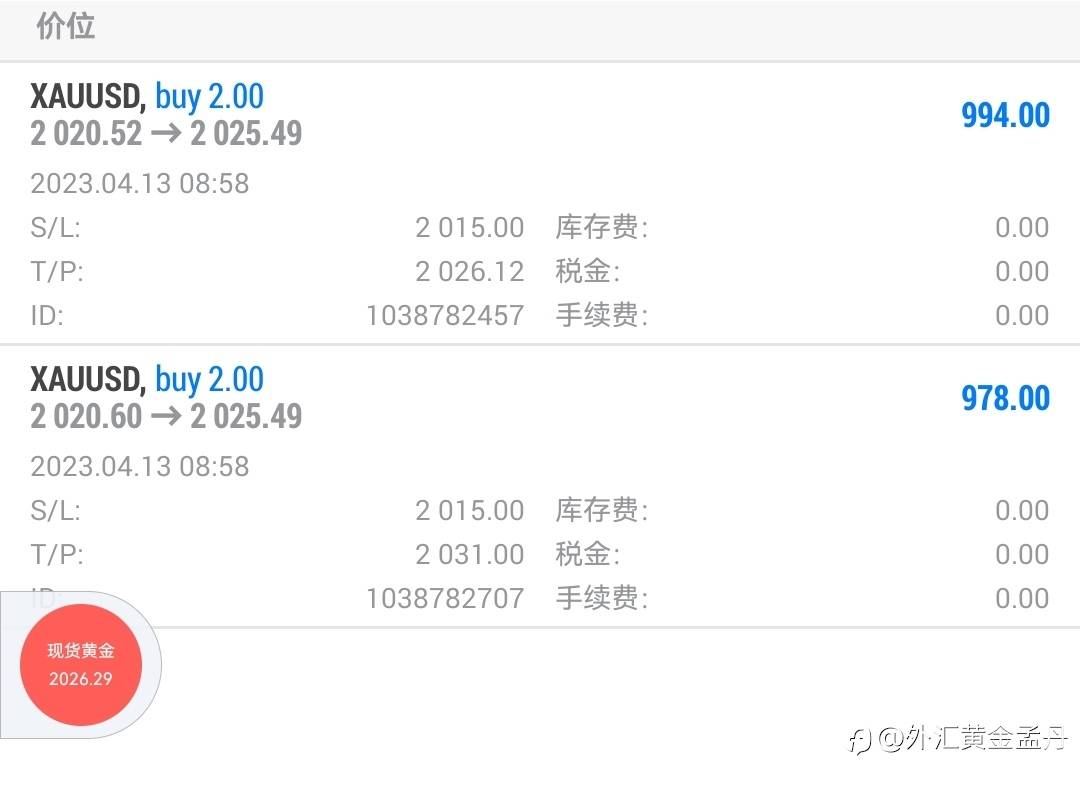Tap the first position's 税金 label
The width and height of the screenshot is (1080, 785).
click(x=587, y=271)
